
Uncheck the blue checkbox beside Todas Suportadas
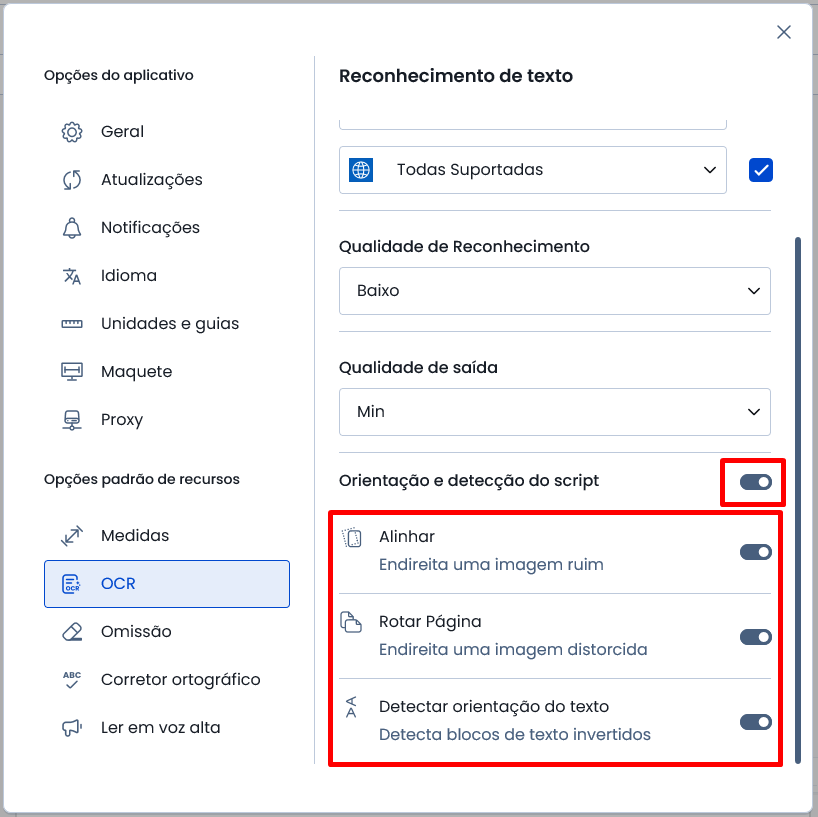click(x=761, y=170)
